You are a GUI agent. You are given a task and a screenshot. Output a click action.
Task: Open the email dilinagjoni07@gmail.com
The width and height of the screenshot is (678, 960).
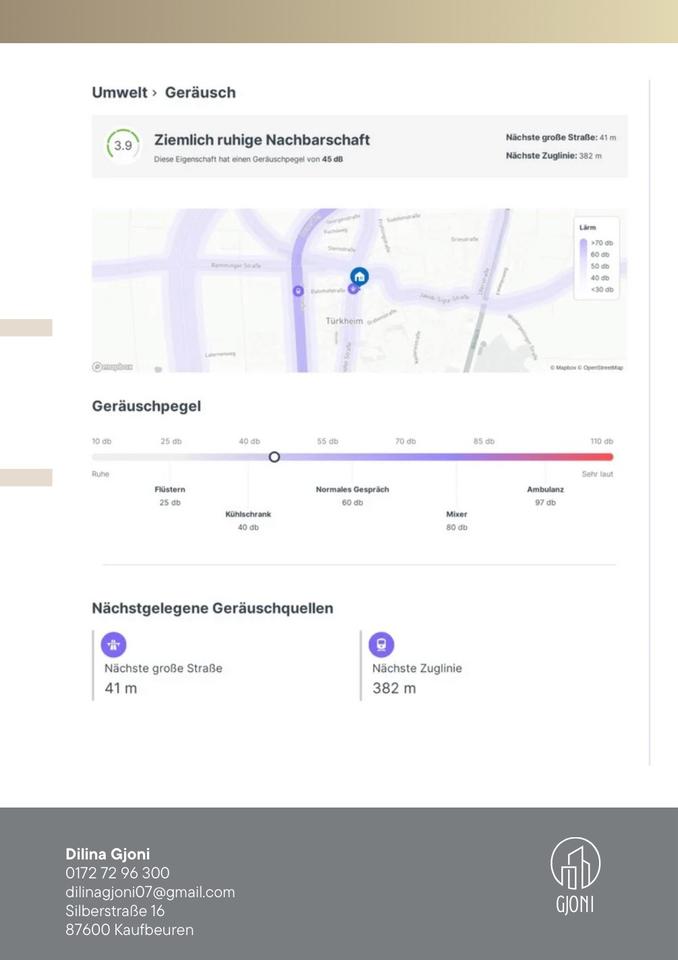(x=150, y=892)
